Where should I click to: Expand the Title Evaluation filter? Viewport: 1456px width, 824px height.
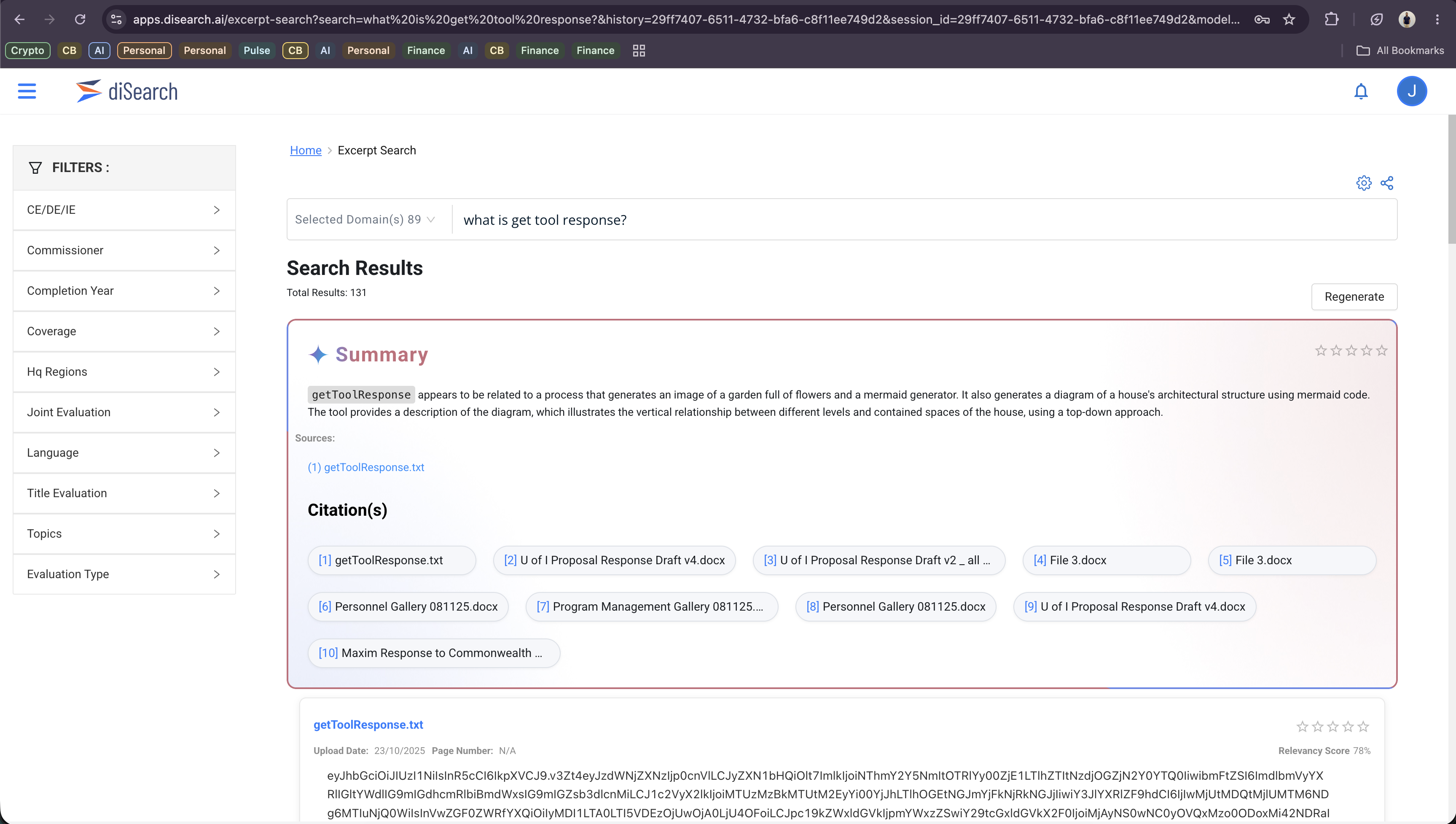[124, 493]
